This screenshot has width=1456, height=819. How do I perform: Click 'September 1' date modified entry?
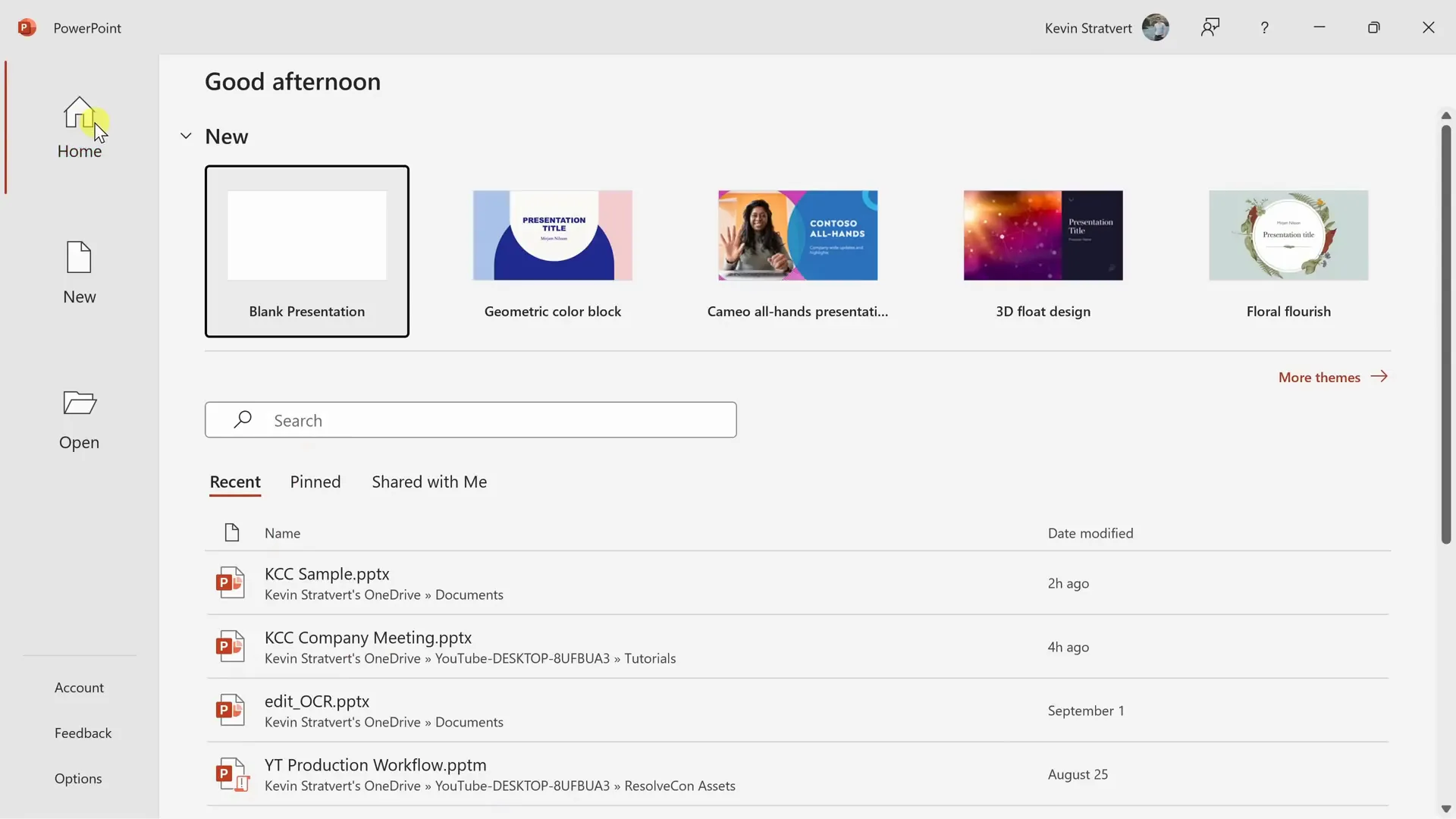1086,711
